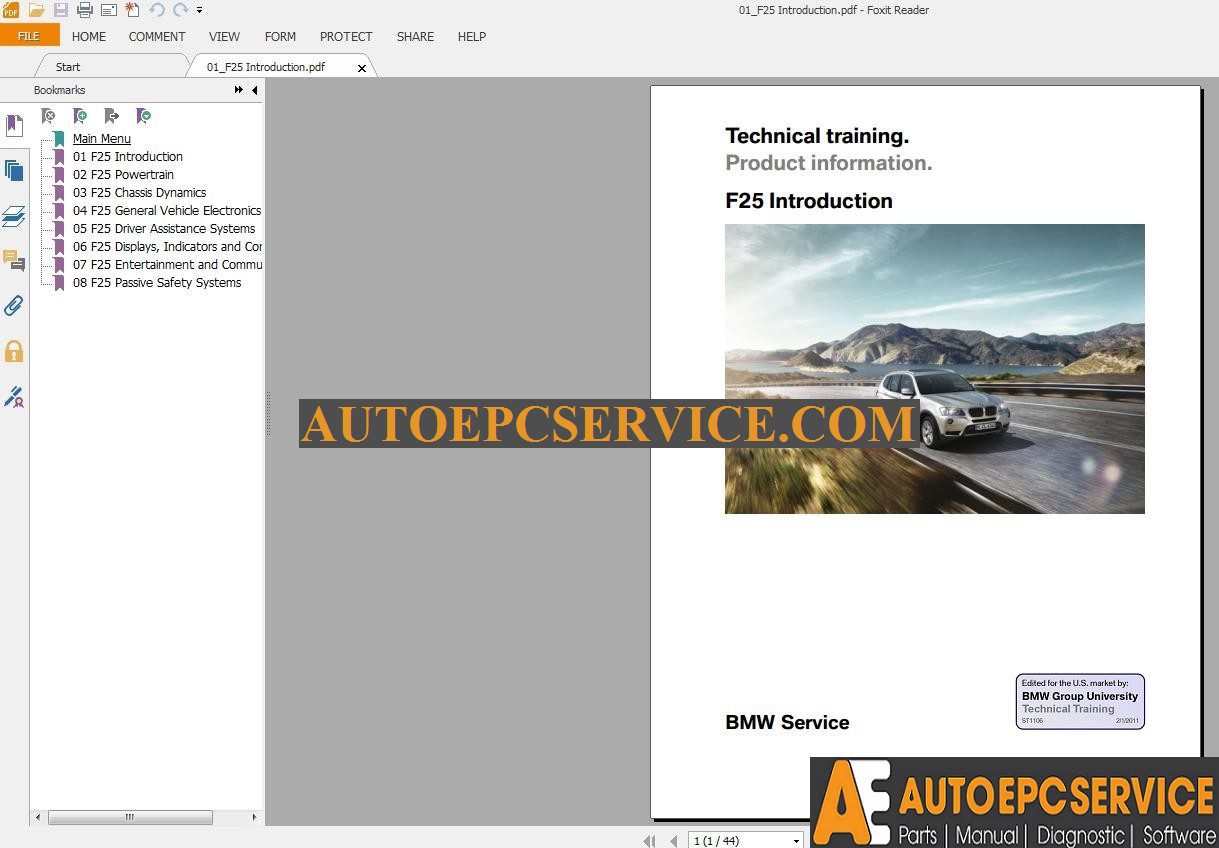Open the Layers panel
The height and width of the screenshot is (848, 1219).
[14, 216]
